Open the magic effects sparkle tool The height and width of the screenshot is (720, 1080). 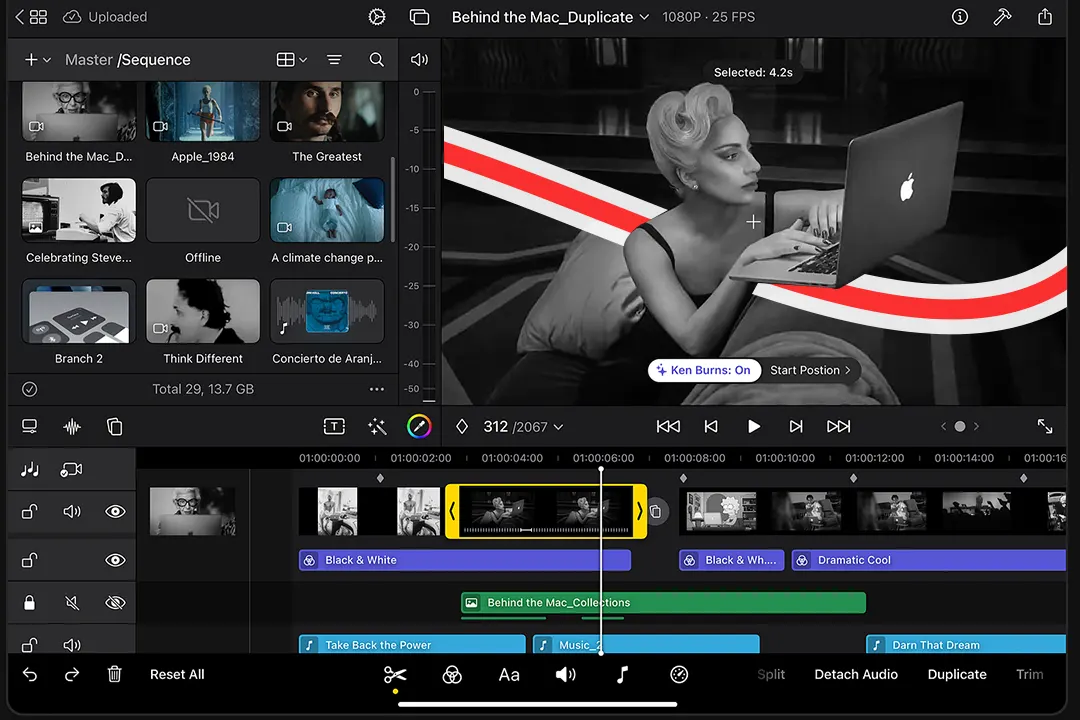point(377,426)
